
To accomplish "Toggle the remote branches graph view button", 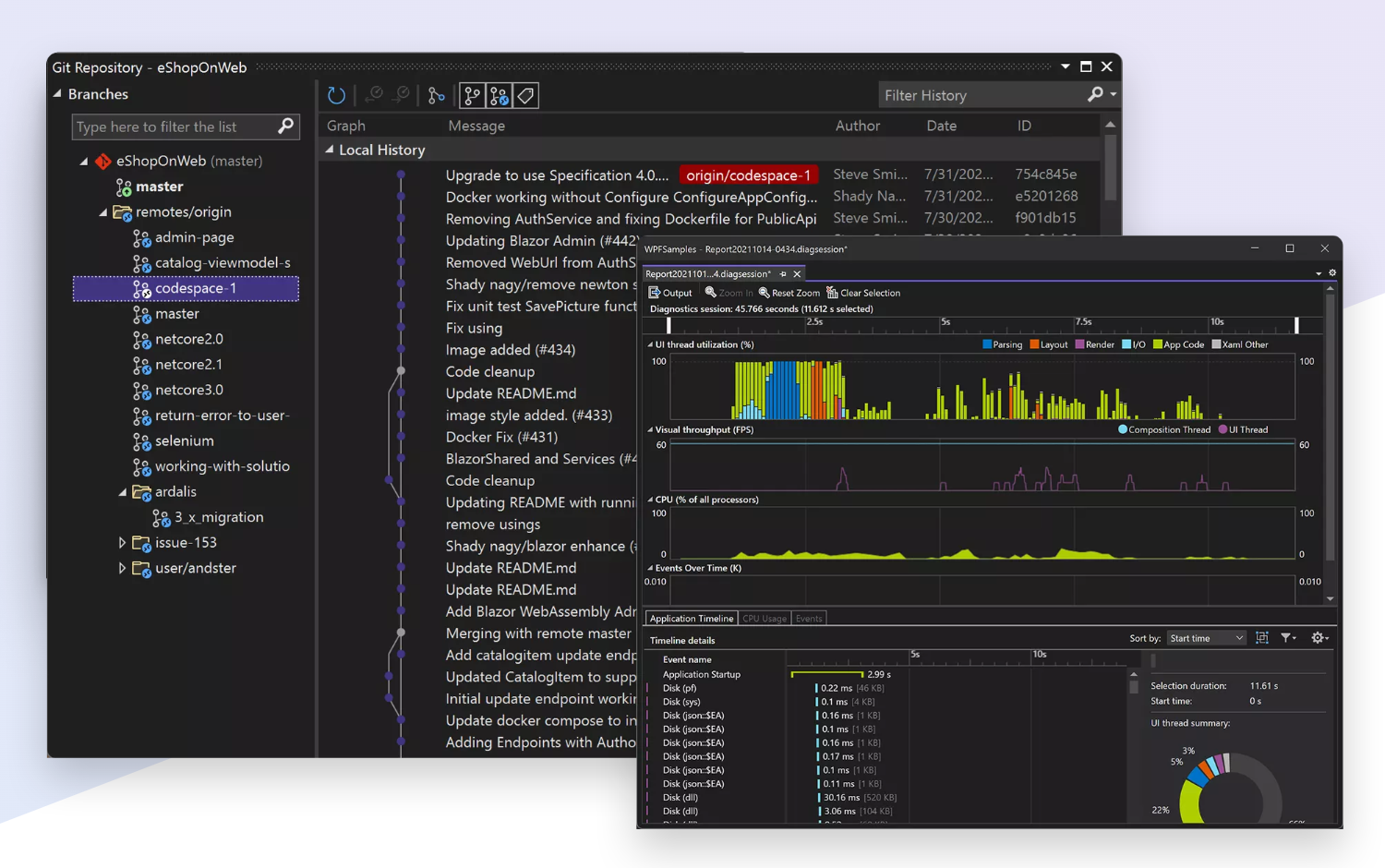I will pyautogui.click(x=499, y=95).
